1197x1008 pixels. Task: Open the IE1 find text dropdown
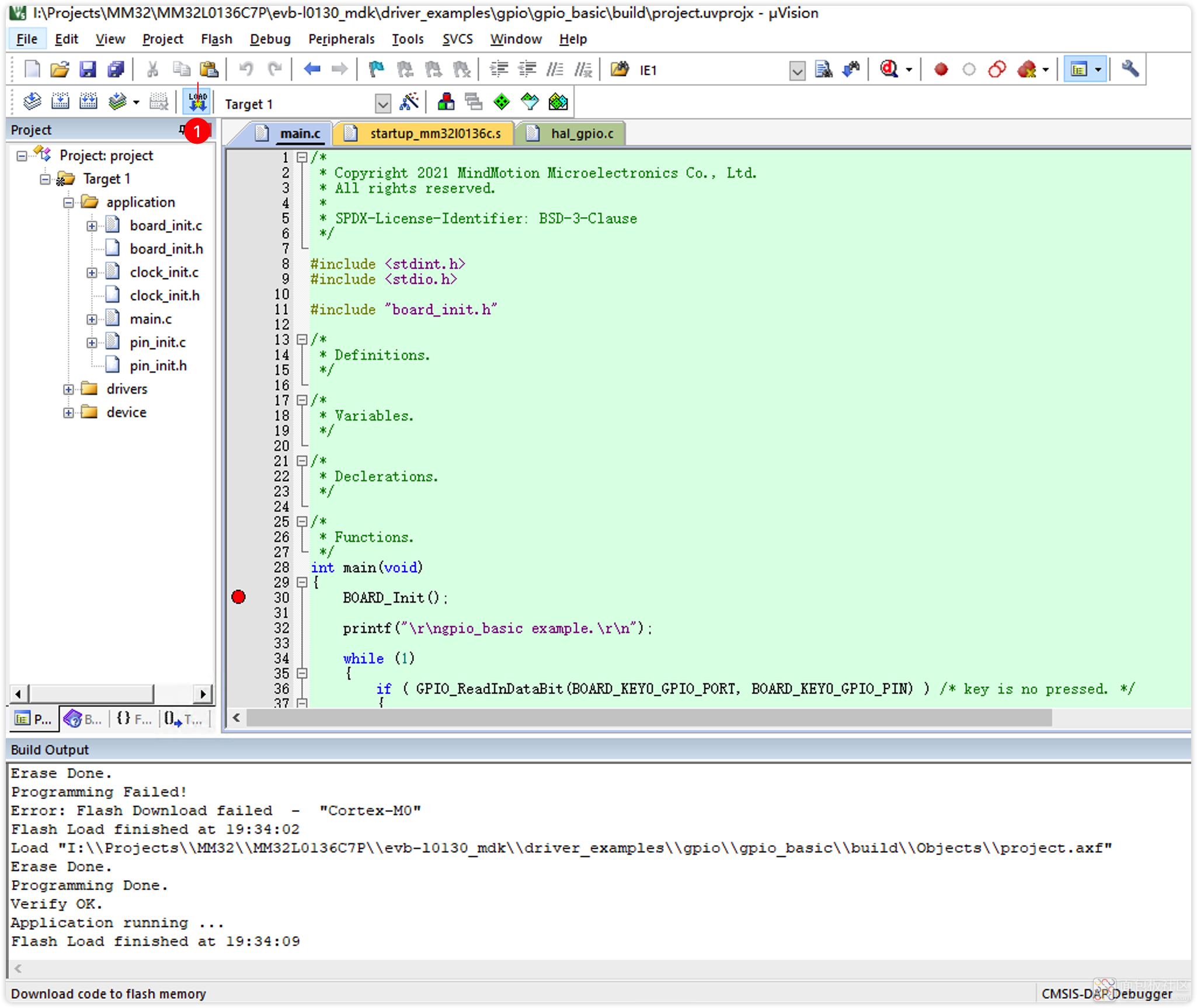coord(797,71)
